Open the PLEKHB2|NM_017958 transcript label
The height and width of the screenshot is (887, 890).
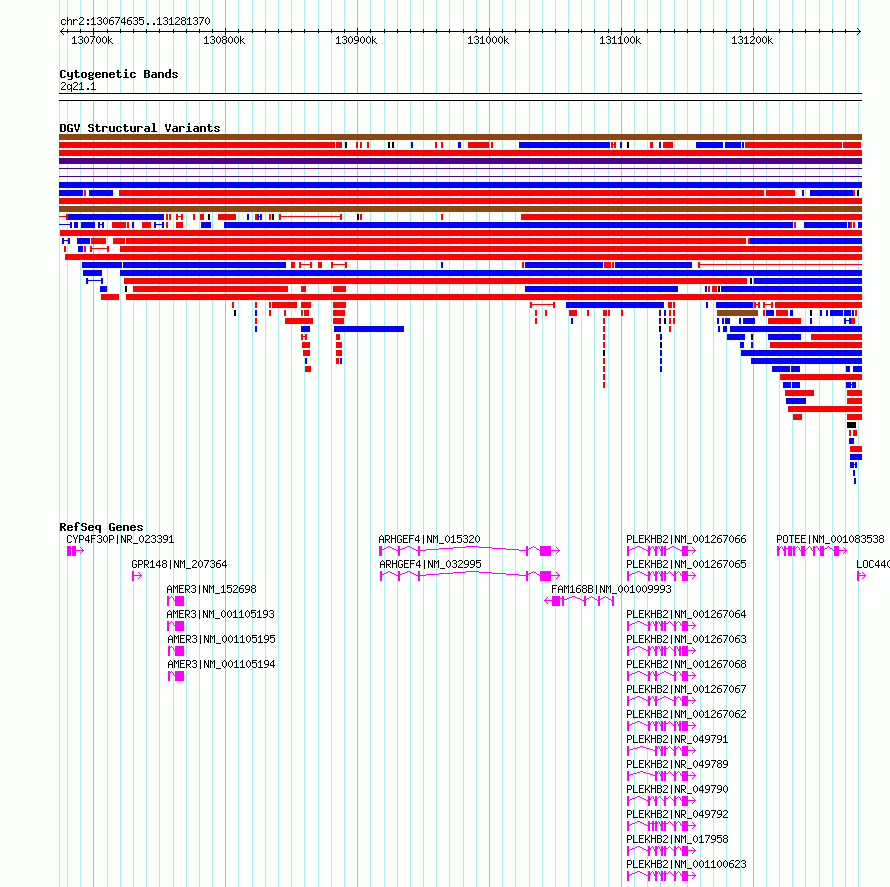[677, 839]
